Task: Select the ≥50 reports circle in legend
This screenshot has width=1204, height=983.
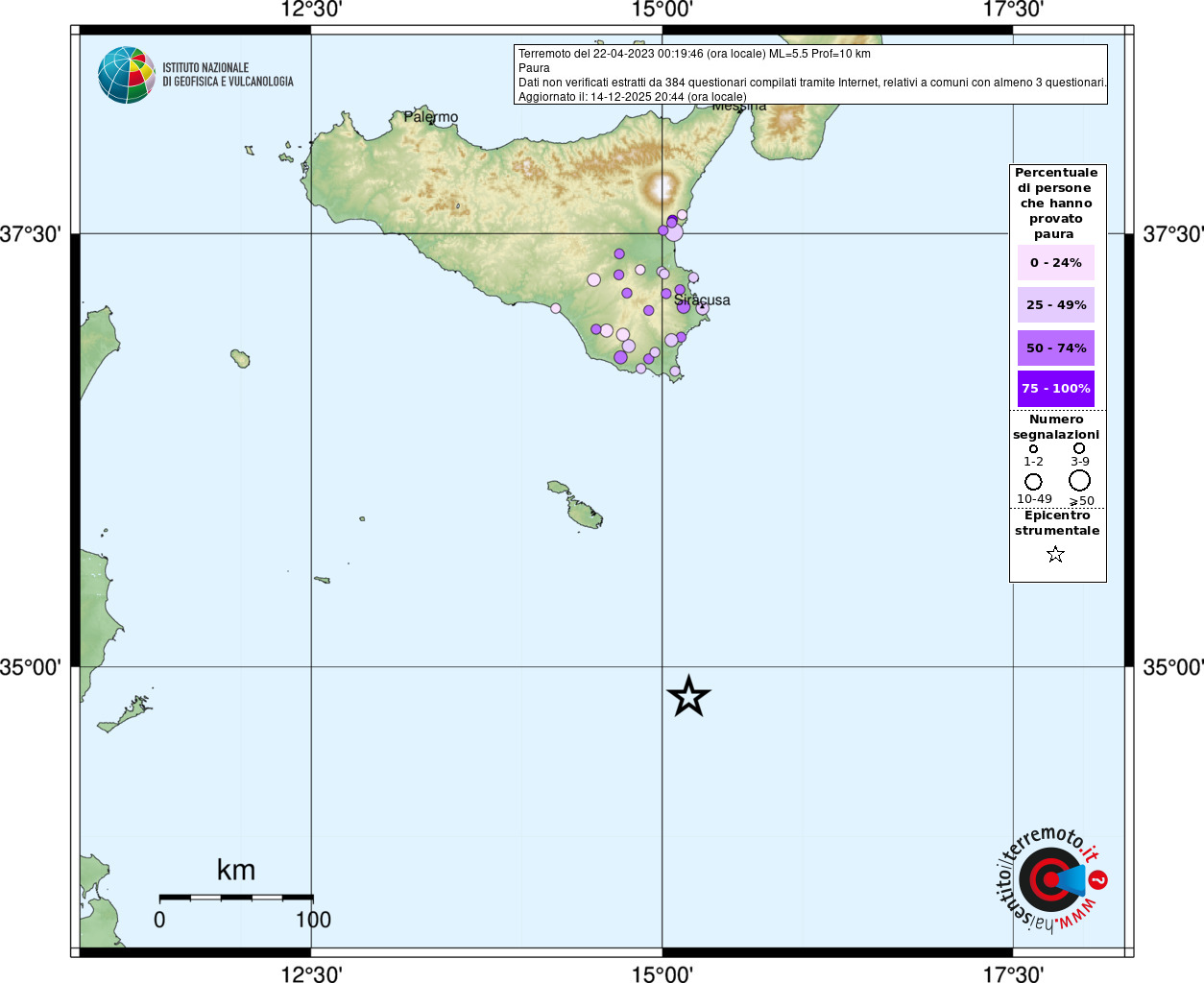Action: click(1080, 480)
